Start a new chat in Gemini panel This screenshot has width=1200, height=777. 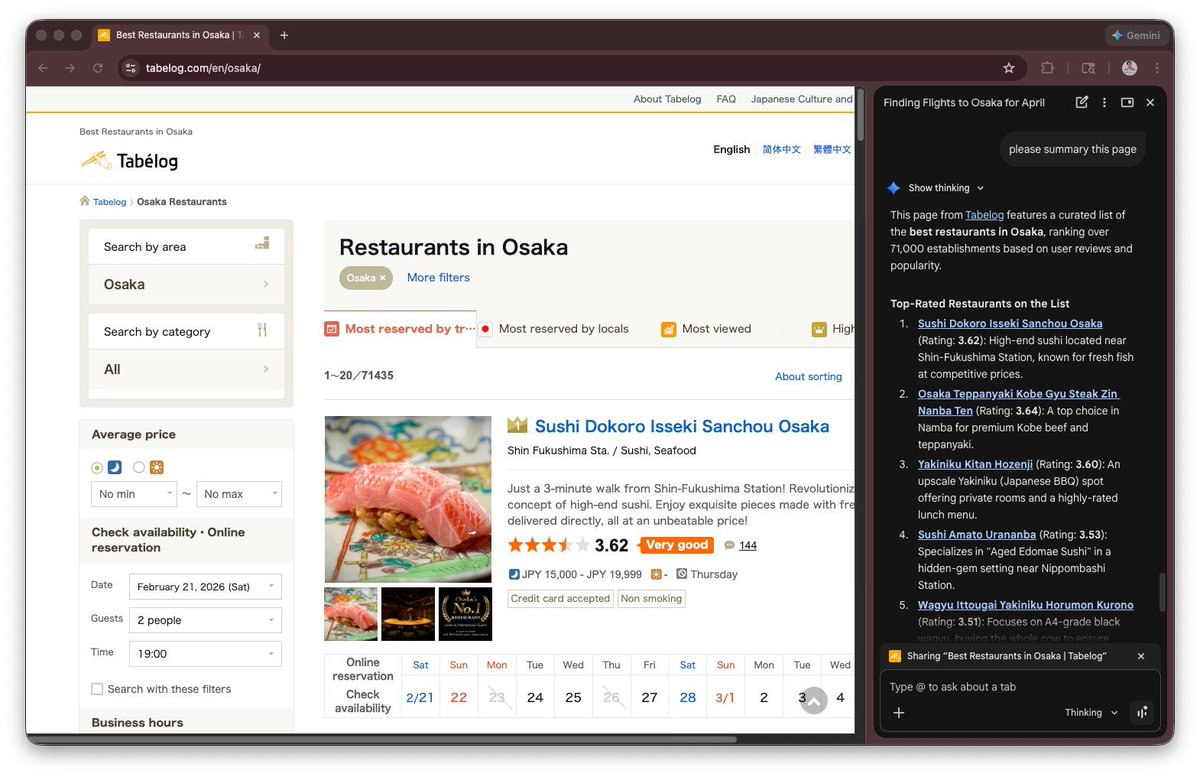point(1082,102)
